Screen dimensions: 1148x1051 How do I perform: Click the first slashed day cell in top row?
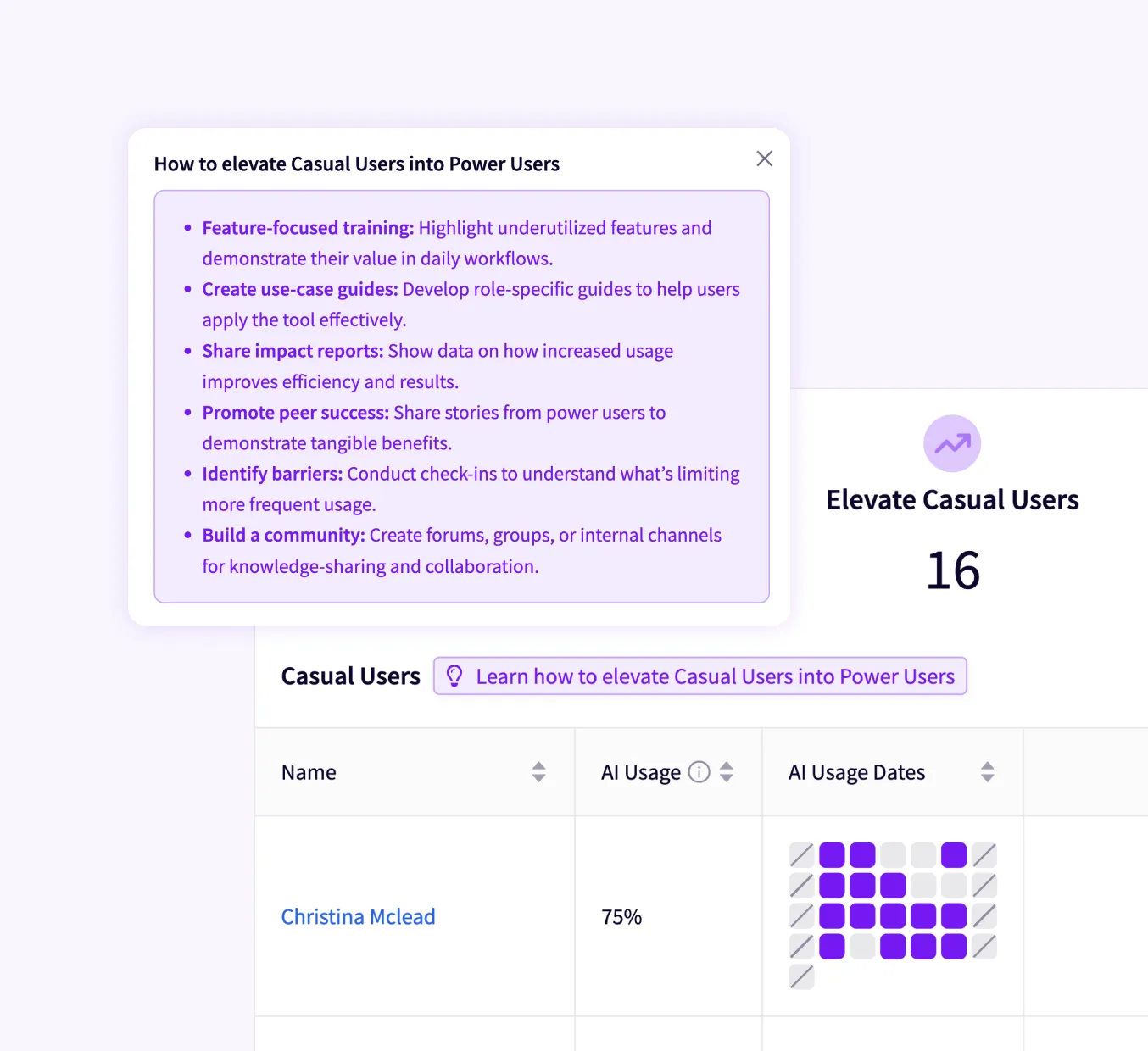[x=801, y=854]
